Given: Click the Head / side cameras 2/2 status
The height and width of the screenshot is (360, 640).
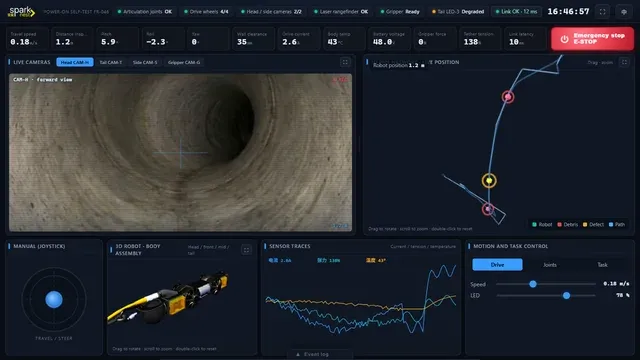Looking at the screenshot, I should click(271, 12).
